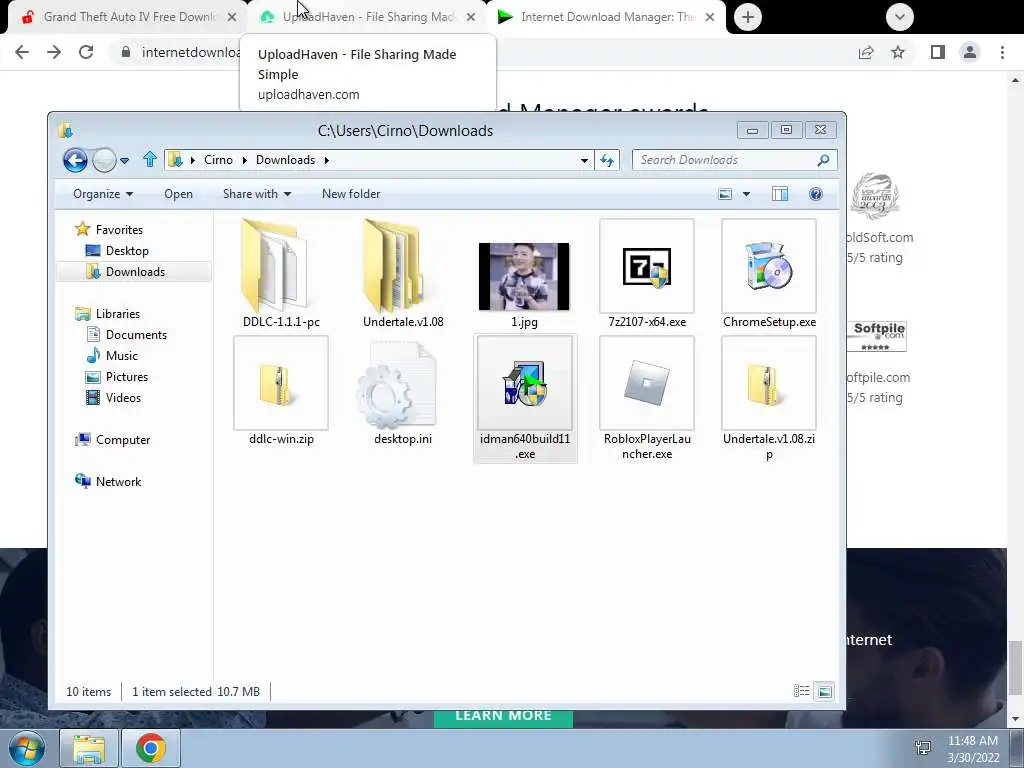The height and width of the screenshot is (768, 1024).
Task: Select the RobloxPlayerLauncher.exe icon
Action: (647, 383)
